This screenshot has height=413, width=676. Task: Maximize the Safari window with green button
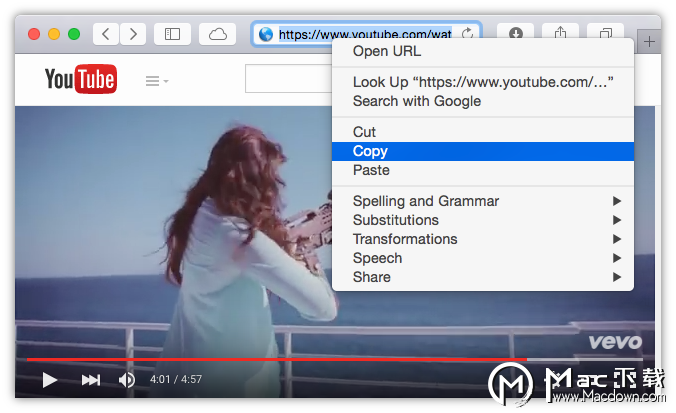coord(74,34)
